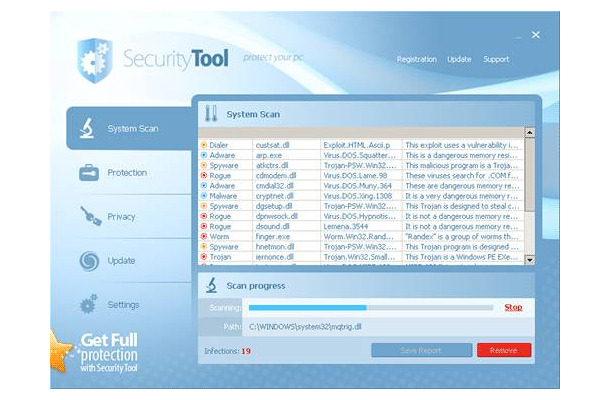610x400 pixels.
Task: Click the description "This exploit uses a vulnerability"
Action: tap(462, 145)
